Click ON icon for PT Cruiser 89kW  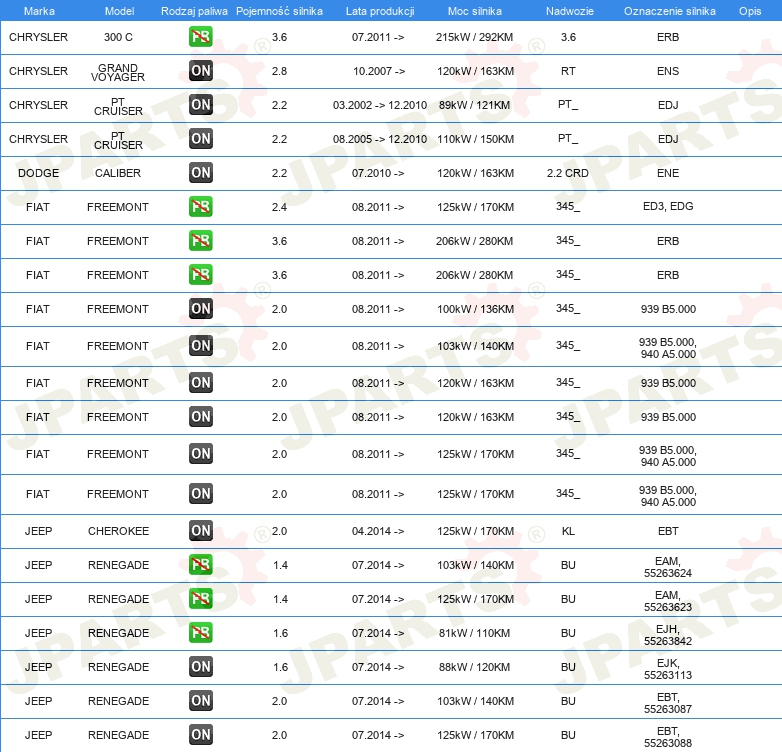click(200, 105)
